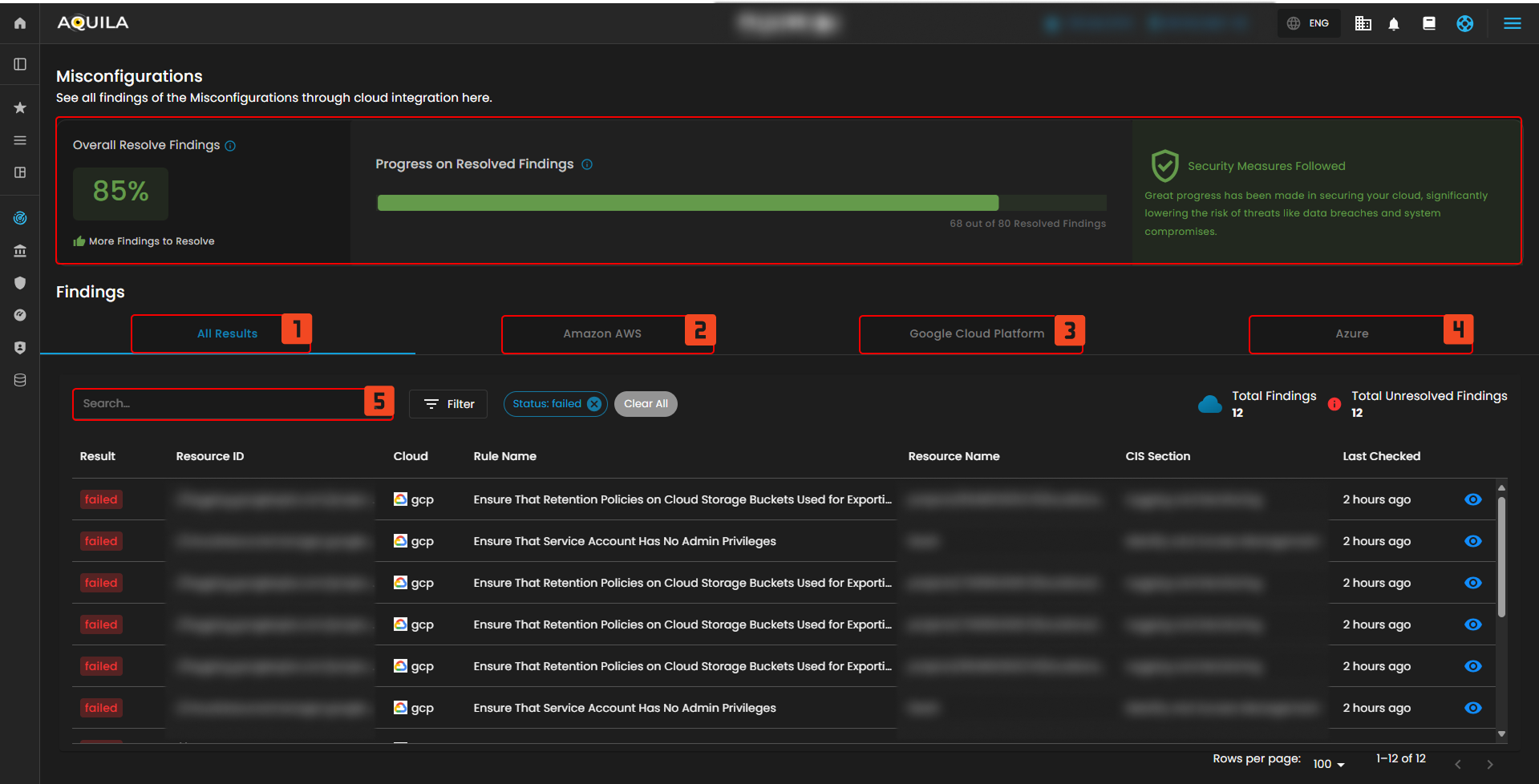The image size is (1539, 784).
Task: Click the bank institution icon in sidebar
Action: coord(20,251)
